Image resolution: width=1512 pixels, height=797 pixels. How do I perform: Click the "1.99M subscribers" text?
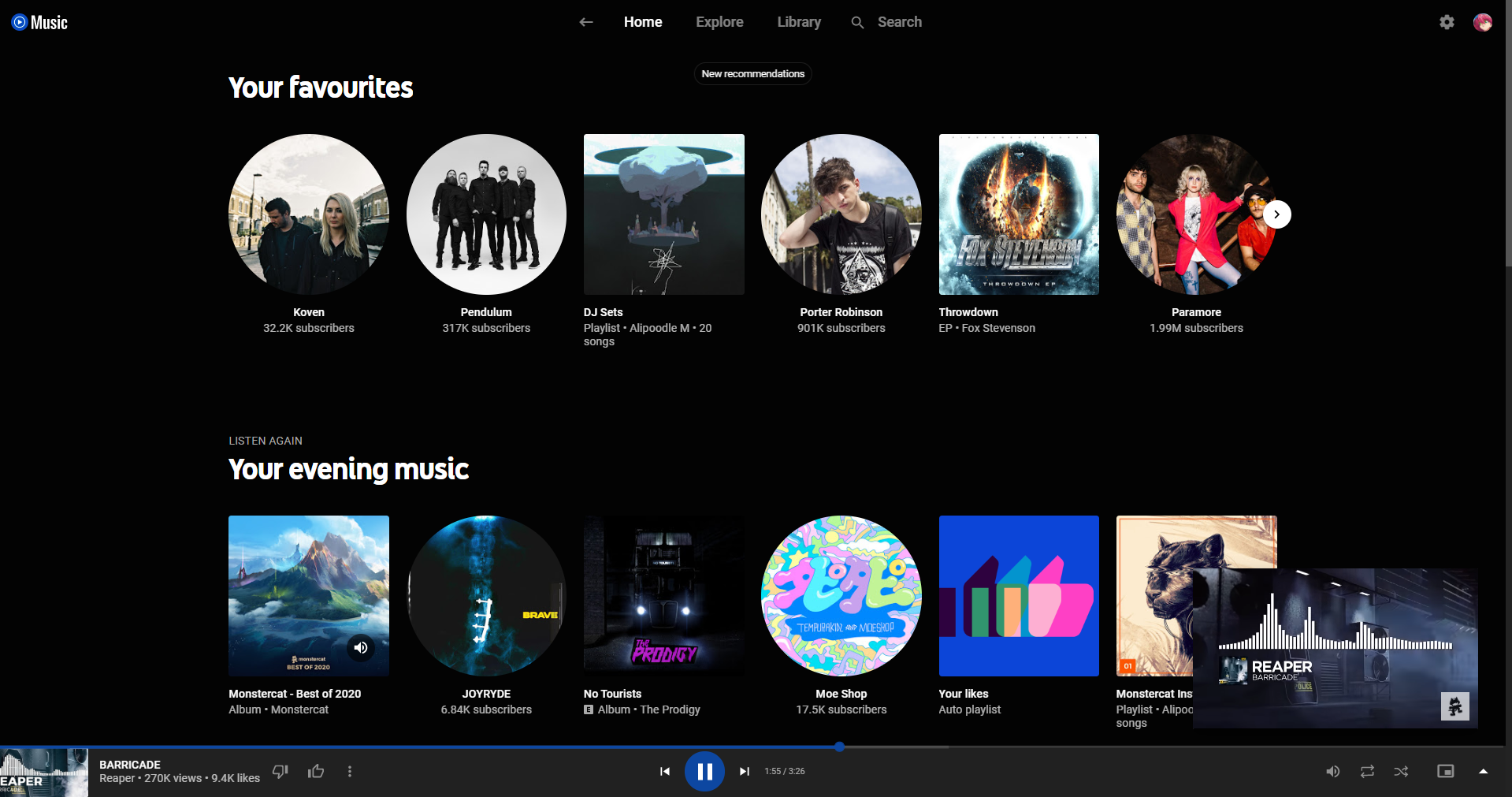[x=1196, y=328]
